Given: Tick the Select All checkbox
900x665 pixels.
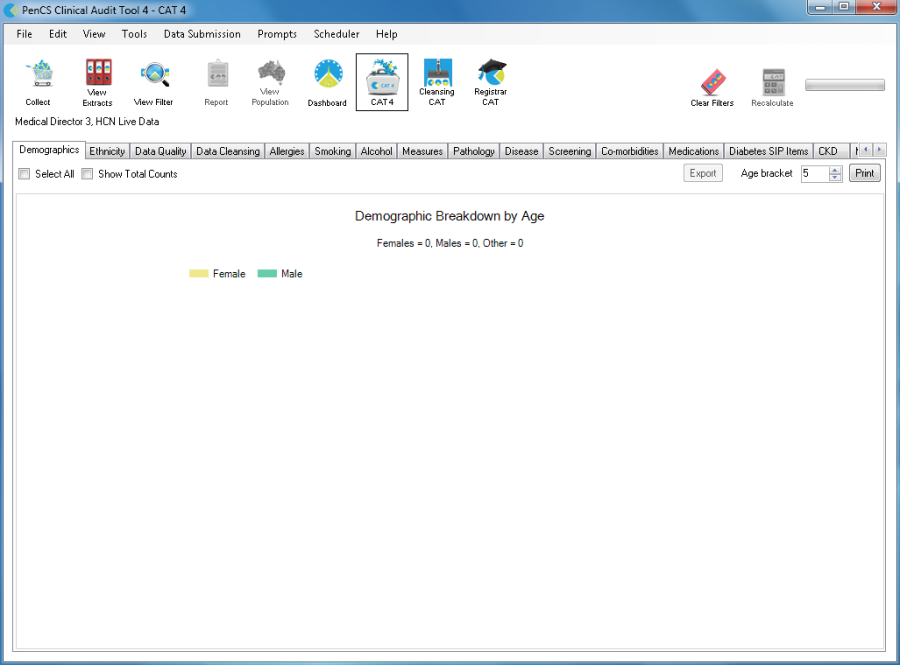Looking at the screenshot, I should 24,174.
